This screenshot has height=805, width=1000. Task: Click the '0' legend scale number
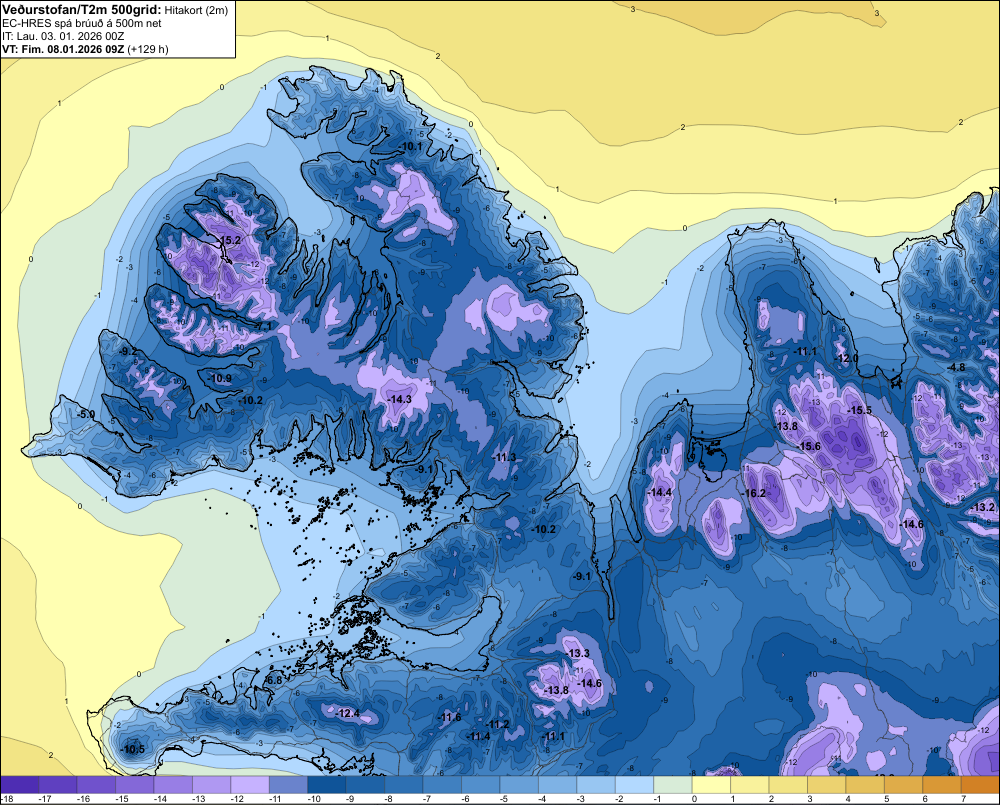[695, 799]
